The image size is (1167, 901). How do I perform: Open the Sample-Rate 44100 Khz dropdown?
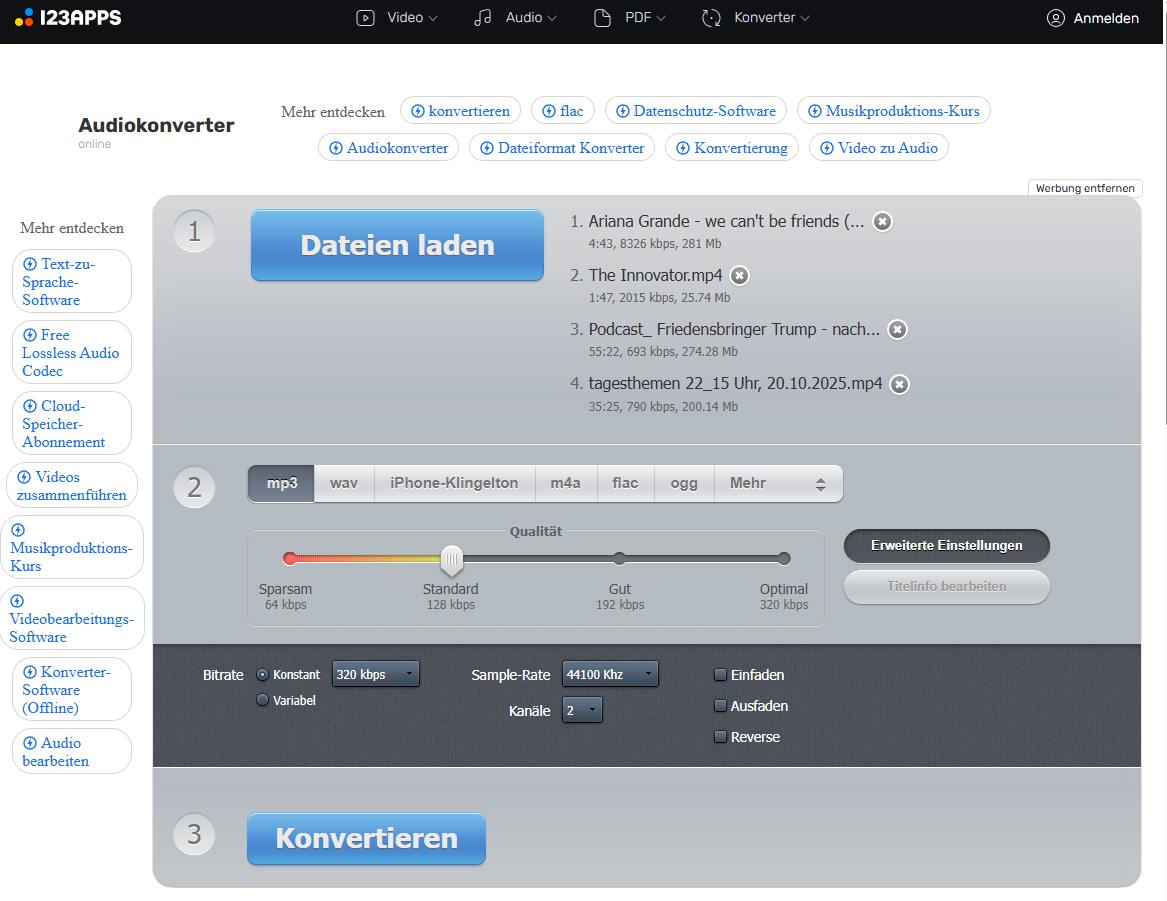tap(610, 675)
